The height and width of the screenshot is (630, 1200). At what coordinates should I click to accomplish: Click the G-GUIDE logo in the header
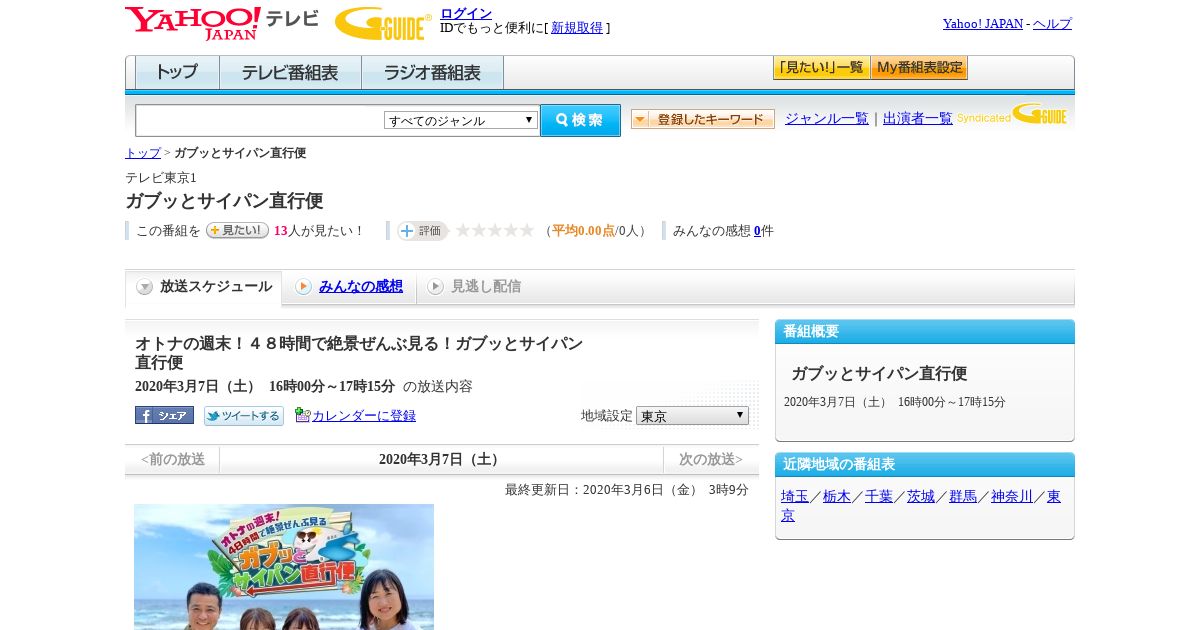tap(383, 23)
